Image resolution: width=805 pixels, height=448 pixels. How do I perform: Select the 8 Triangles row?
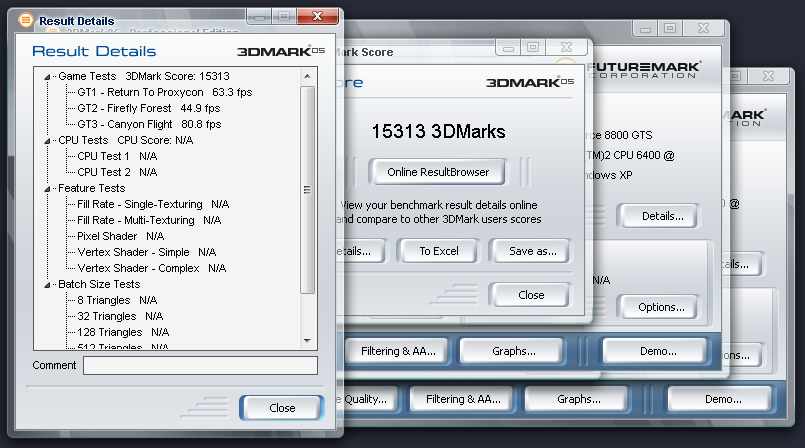click(x=117, y=300)
